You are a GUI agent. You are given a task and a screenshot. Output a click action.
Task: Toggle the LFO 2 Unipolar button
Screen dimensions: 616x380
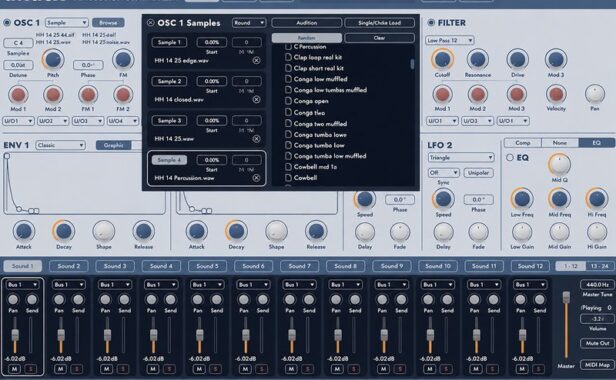coord(478,173)
